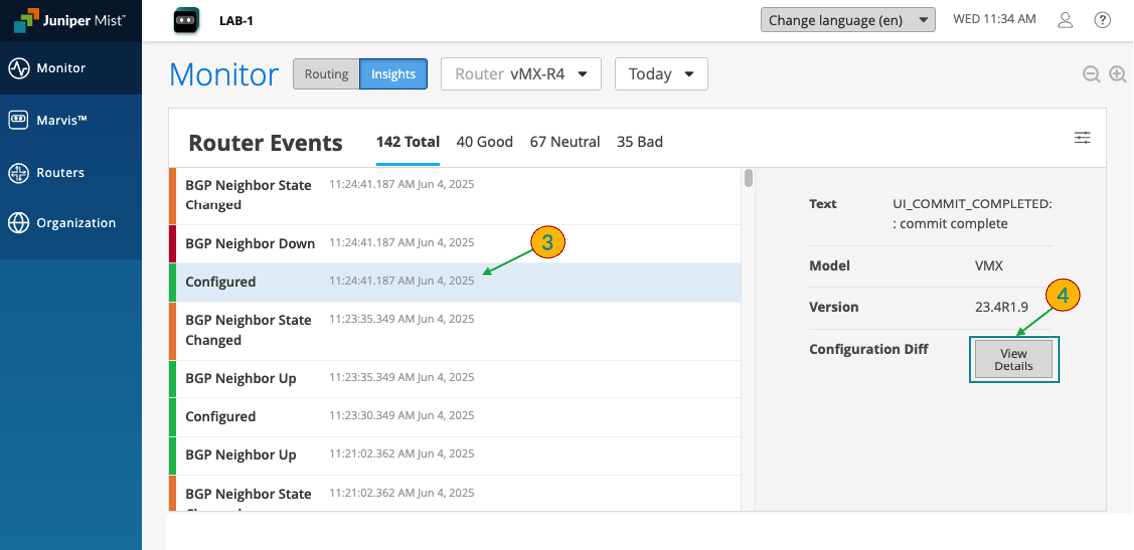Open Organization globe icon
This screenshot has height=550, width=1134.
[19, 223]
